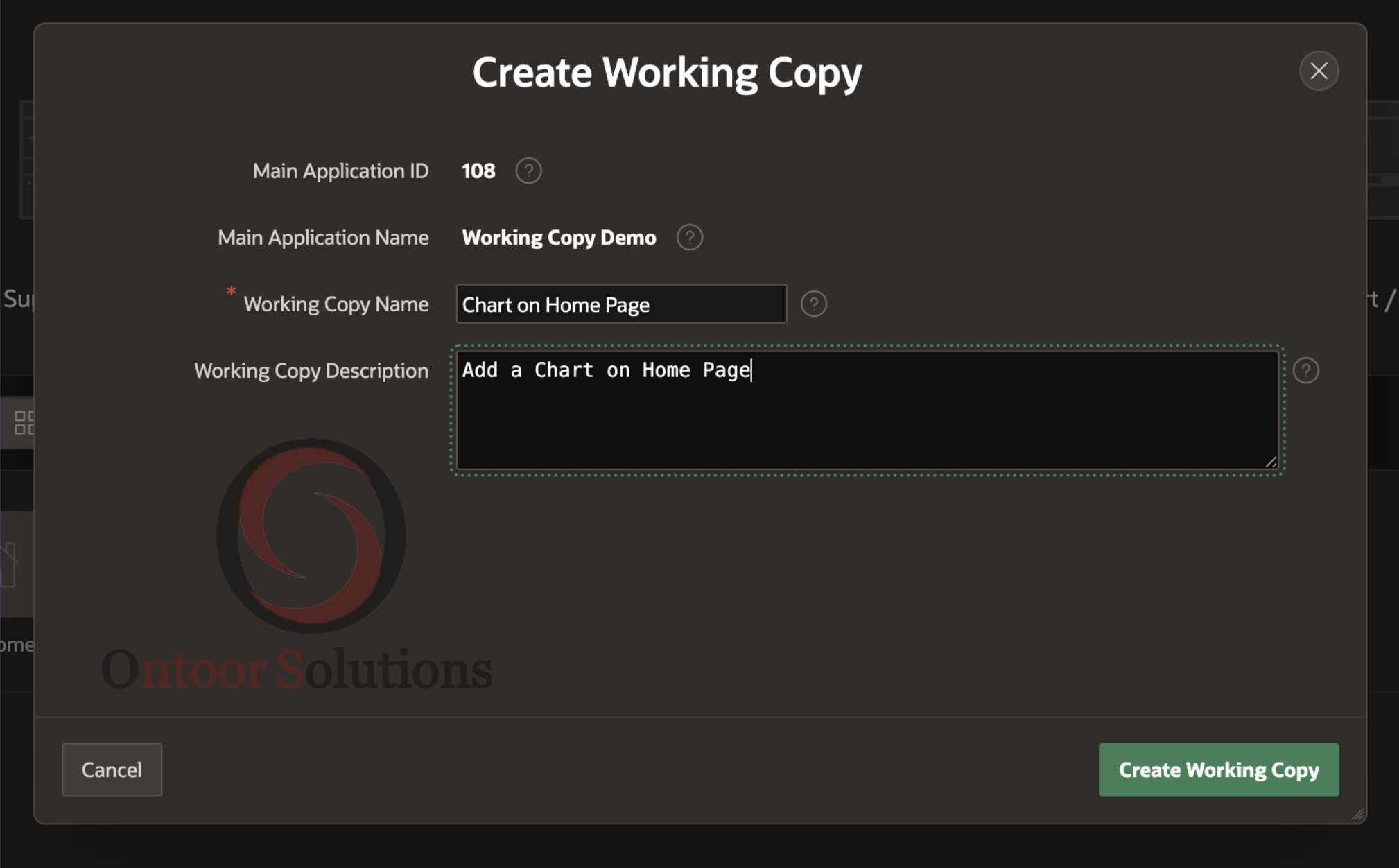Image resolution: width=1399 pixels, height=868 pixels.
Task: Click the Main Application ID label
Action: [x=340, y=171]
